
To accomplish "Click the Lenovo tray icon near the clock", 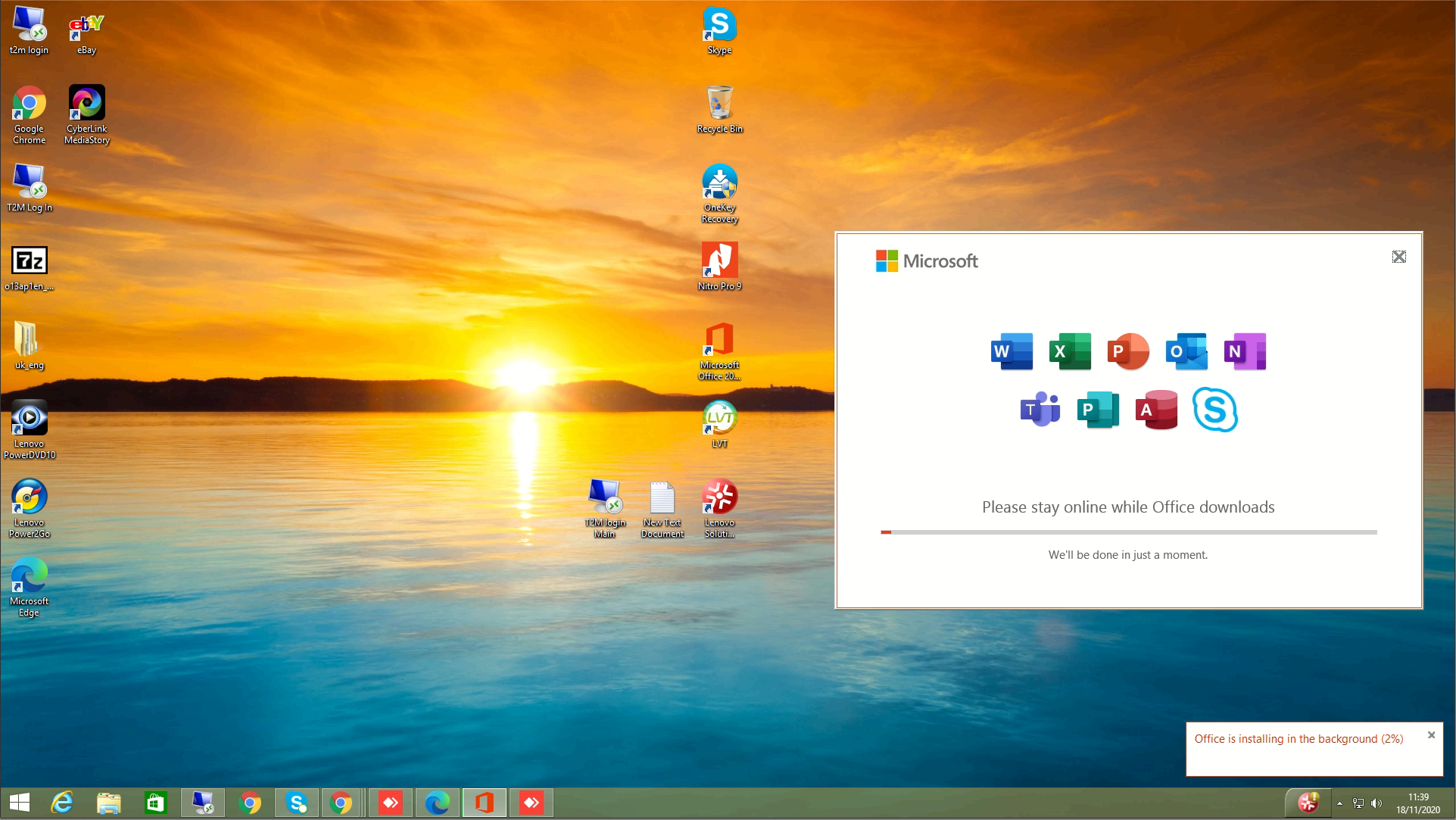I will [1308, 803].
